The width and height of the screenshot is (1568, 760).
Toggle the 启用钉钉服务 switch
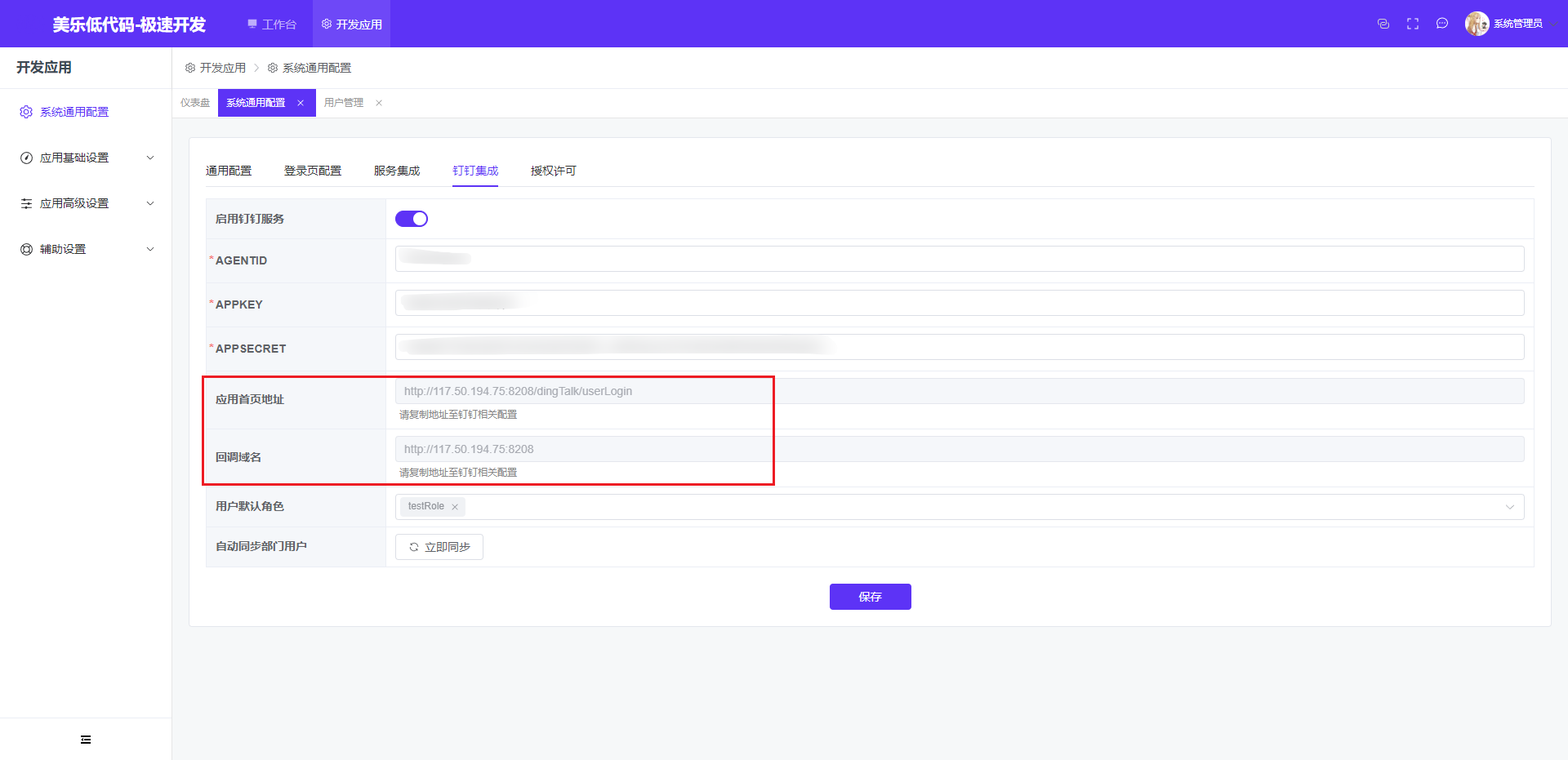click(x=412, y=219)
